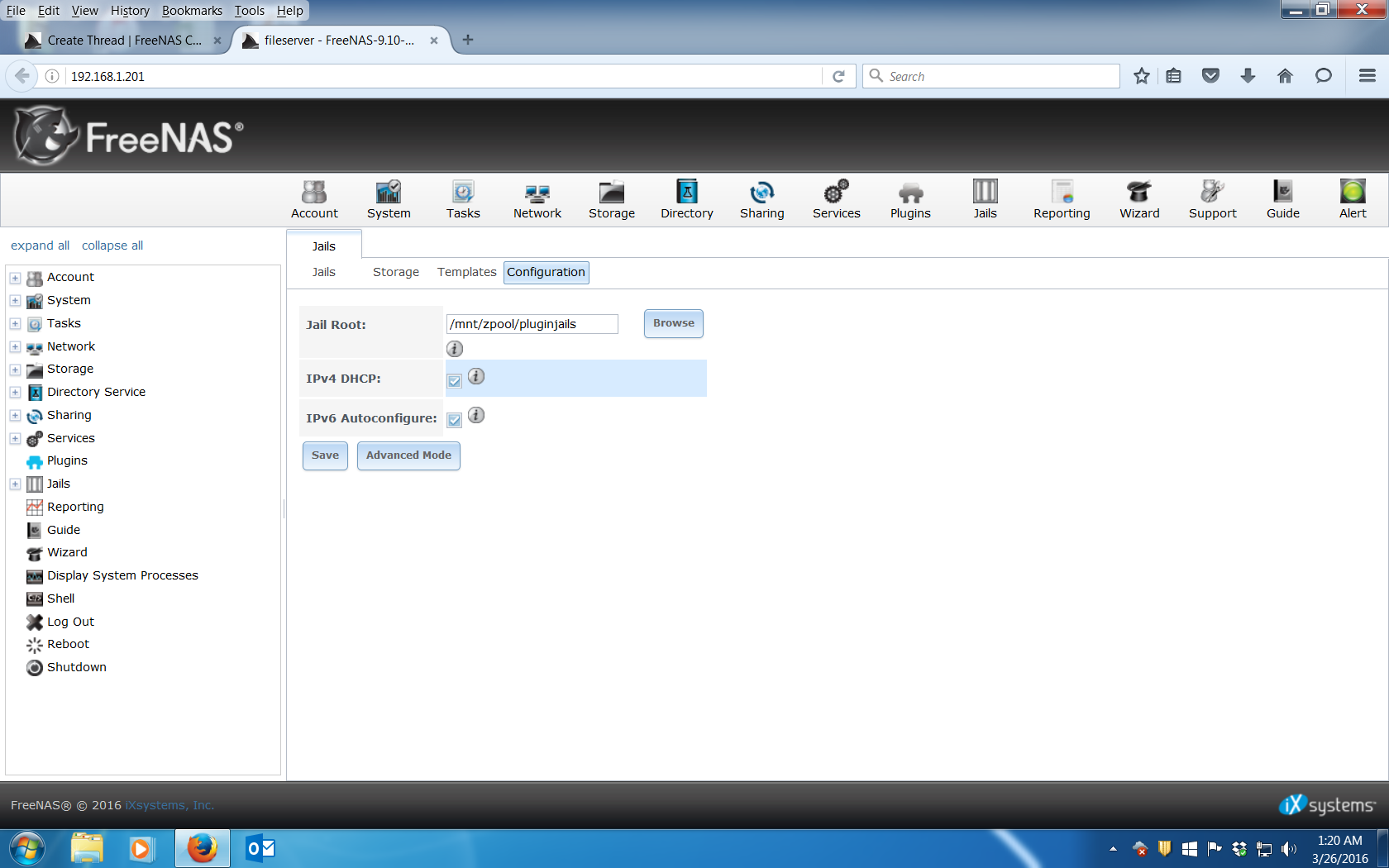
Task: Click the Jail Root path field
Action: (x=532, y=324)
